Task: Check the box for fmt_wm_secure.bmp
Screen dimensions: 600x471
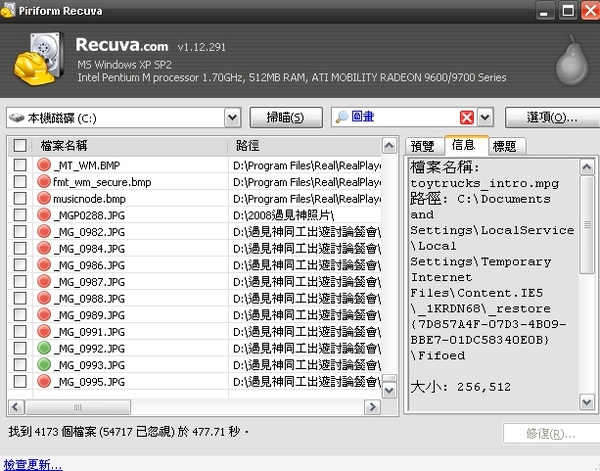Action: tap(20, 181)
